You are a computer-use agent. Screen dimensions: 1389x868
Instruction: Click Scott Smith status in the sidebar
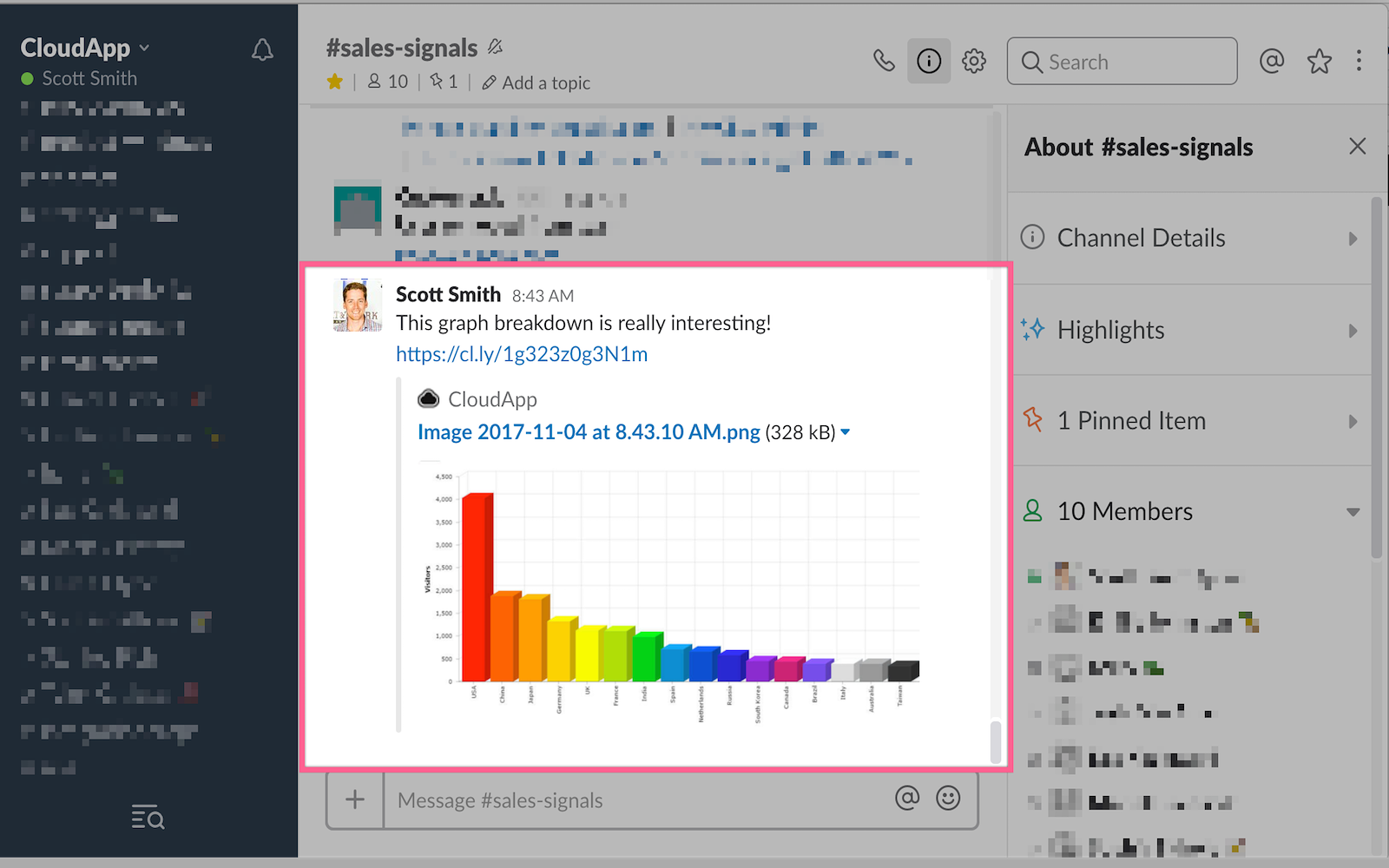click(x=79, y=78)
